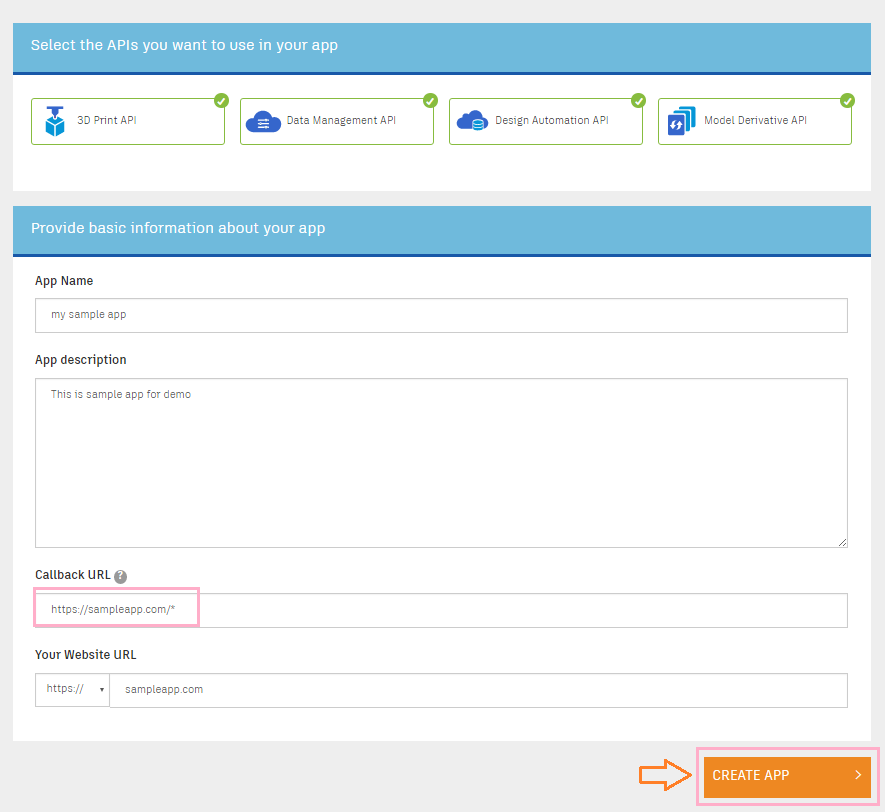The width and height of the screenshot is (885, 812).
Task: Toggle the Data Management API checkmark
Action: [x=430, y=100]
